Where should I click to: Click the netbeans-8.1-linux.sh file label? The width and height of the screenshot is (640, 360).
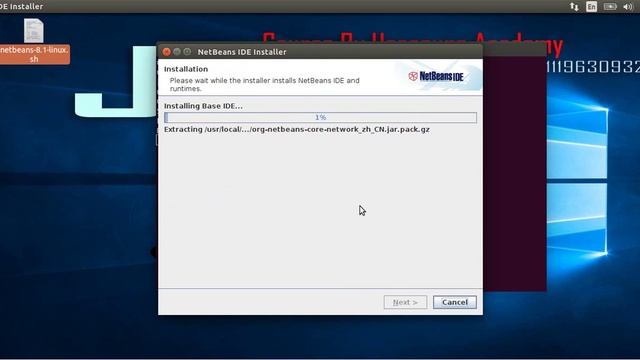click(x=34, y=54)
